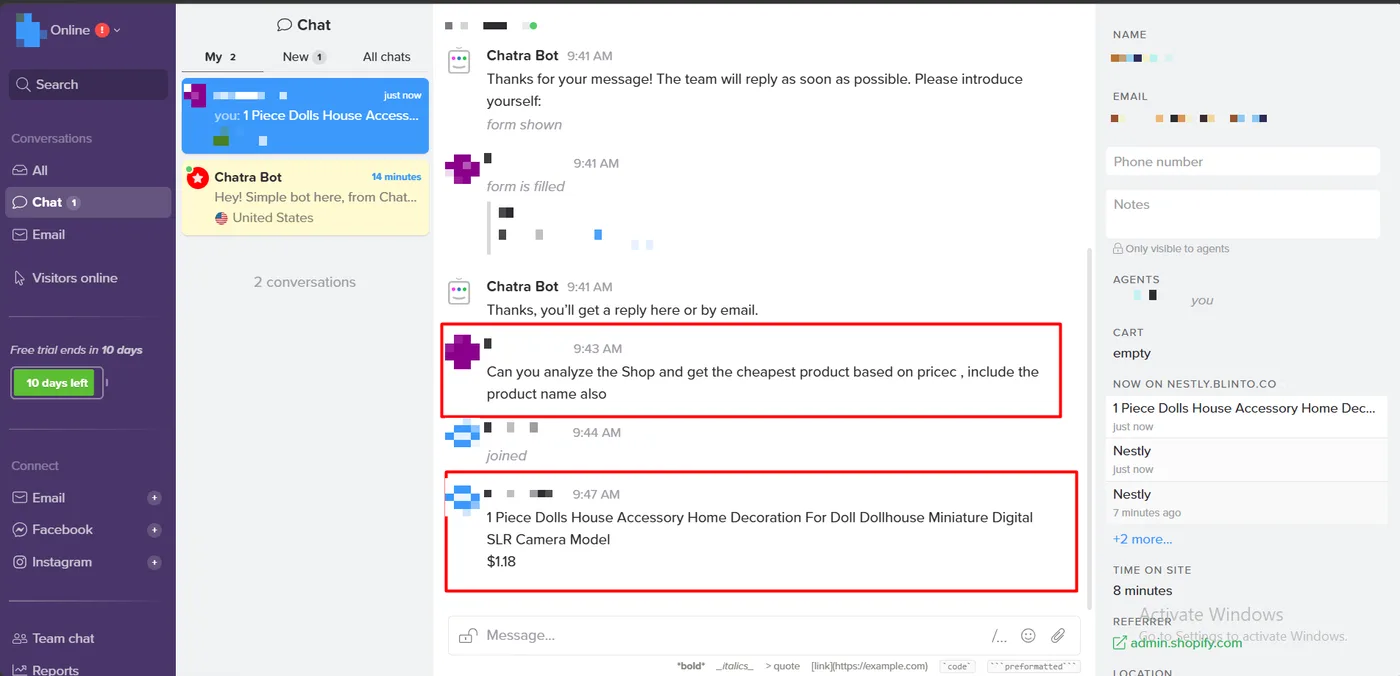Open the Online status dropdown

85,30
